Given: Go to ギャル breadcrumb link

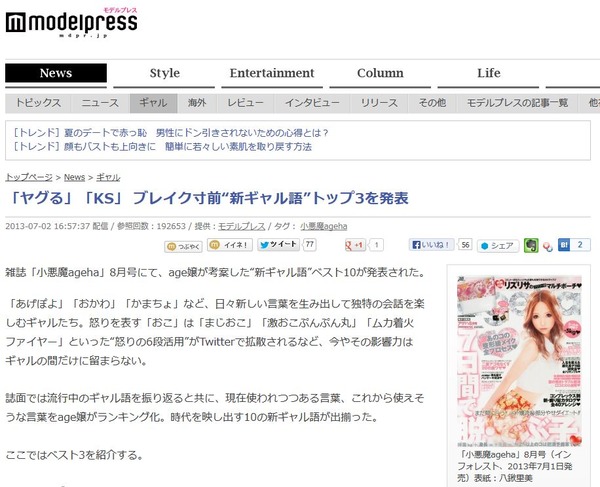Looking at the screenshot, I should coord(108,177).
